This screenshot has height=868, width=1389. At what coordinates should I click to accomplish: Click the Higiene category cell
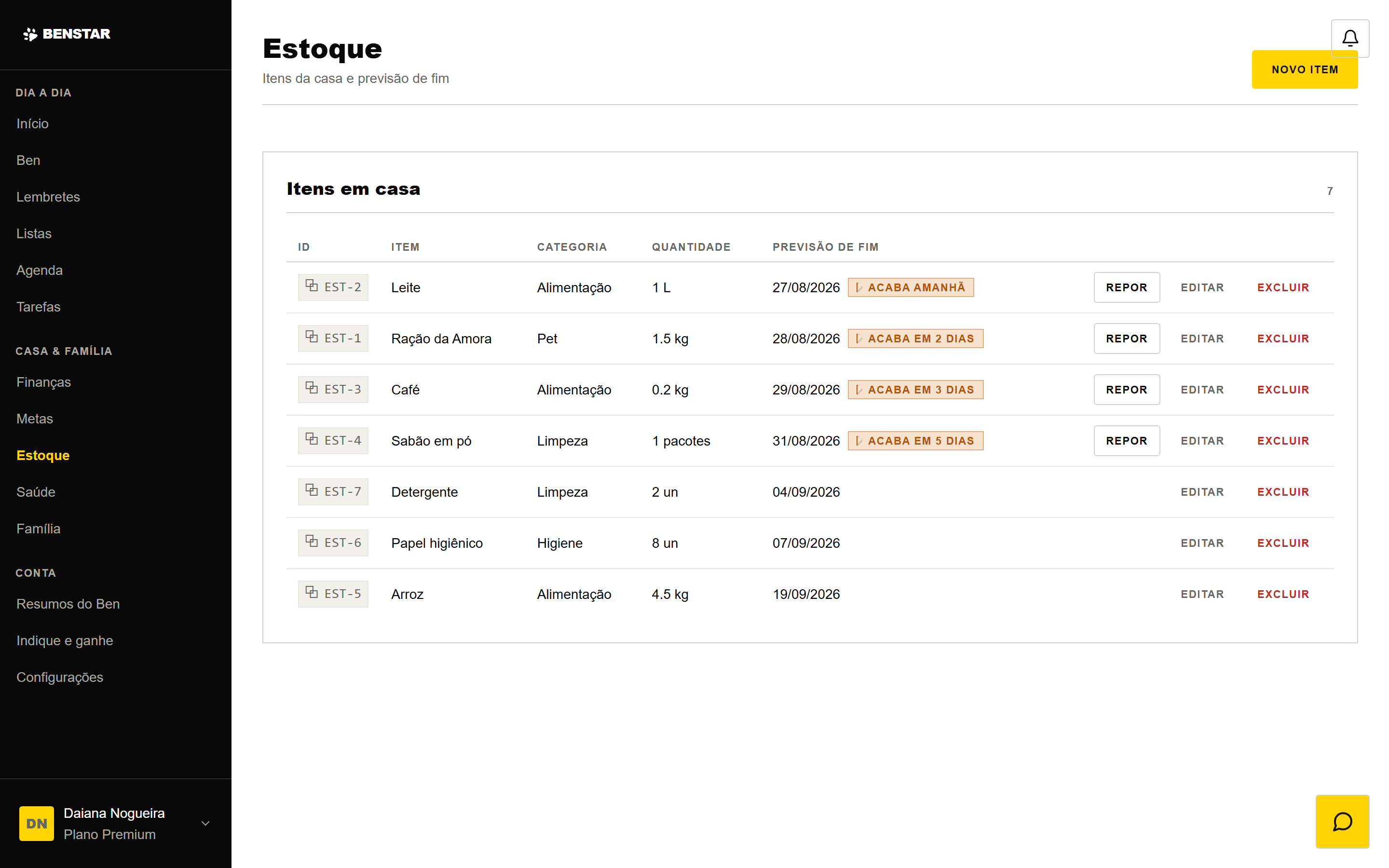pos(559,542)
